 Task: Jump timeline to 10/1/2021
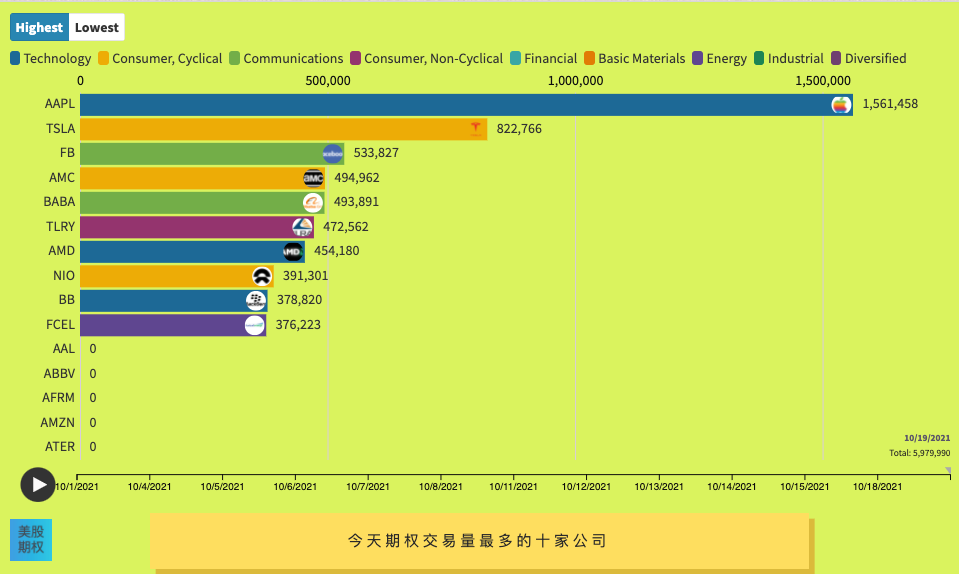pos(77,487)
